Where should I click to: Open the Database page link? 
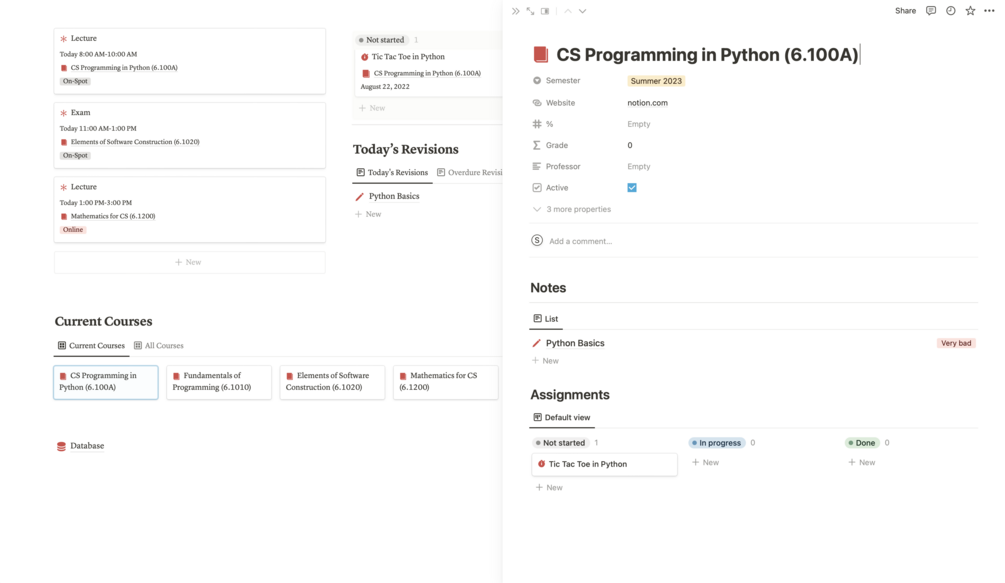pyautogui.click(x=87, y=446)
